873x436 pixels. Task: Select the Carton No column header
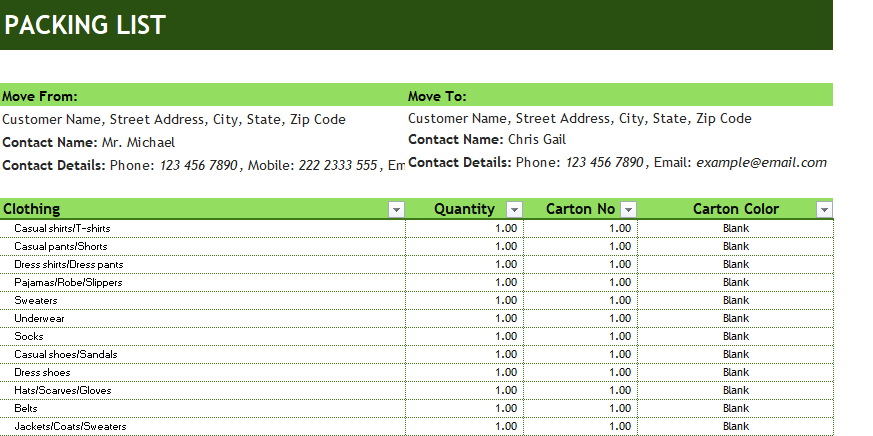point(580,209)
